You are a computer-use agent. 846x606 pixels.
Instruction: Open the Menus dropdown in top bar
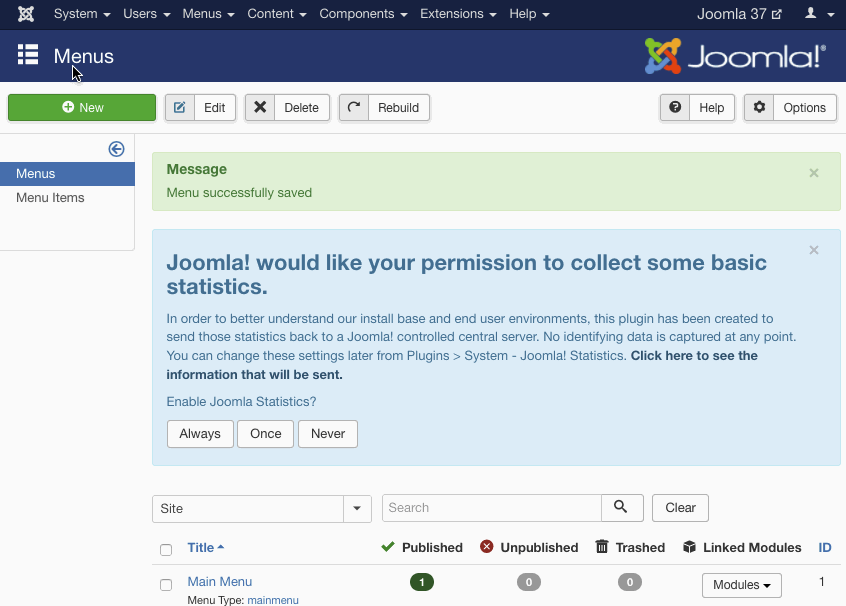208,13
